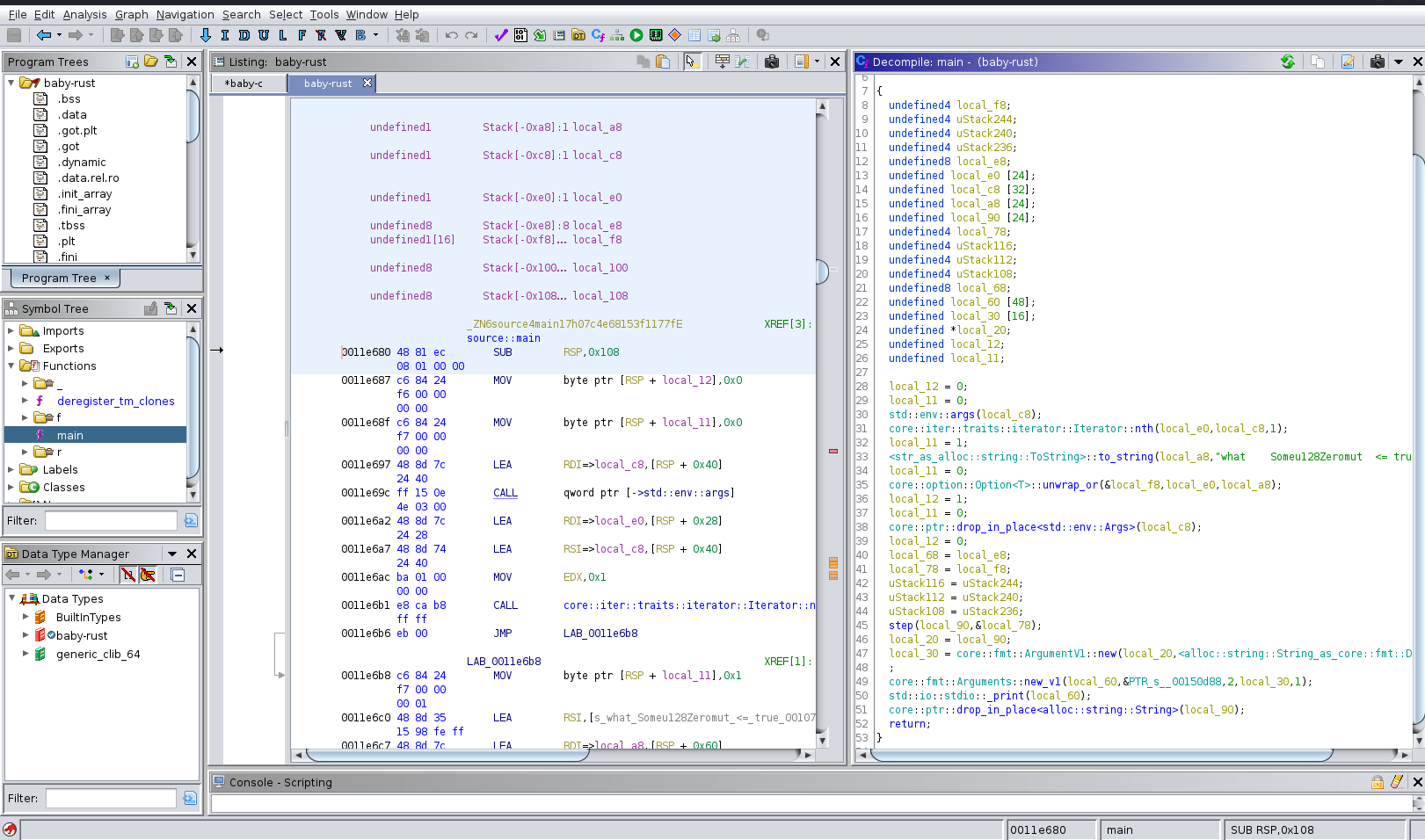Click the navigate Back arrow in toolbar

43,35
